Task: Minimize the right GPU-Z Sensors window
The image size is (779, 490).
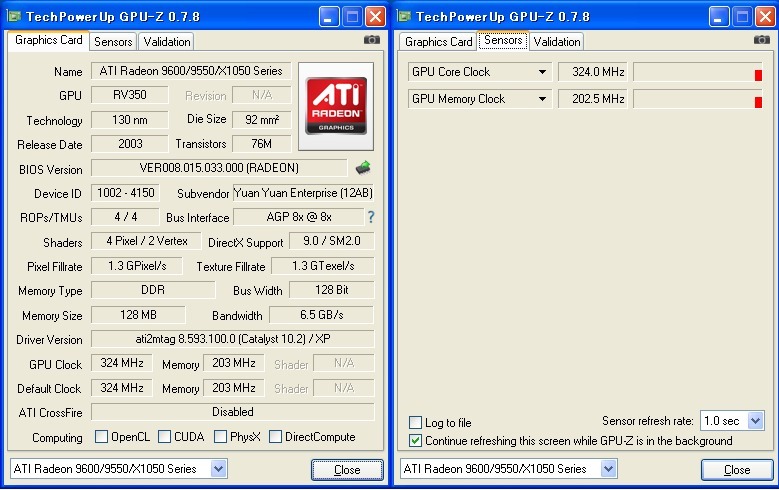Action: coord(718,17)
